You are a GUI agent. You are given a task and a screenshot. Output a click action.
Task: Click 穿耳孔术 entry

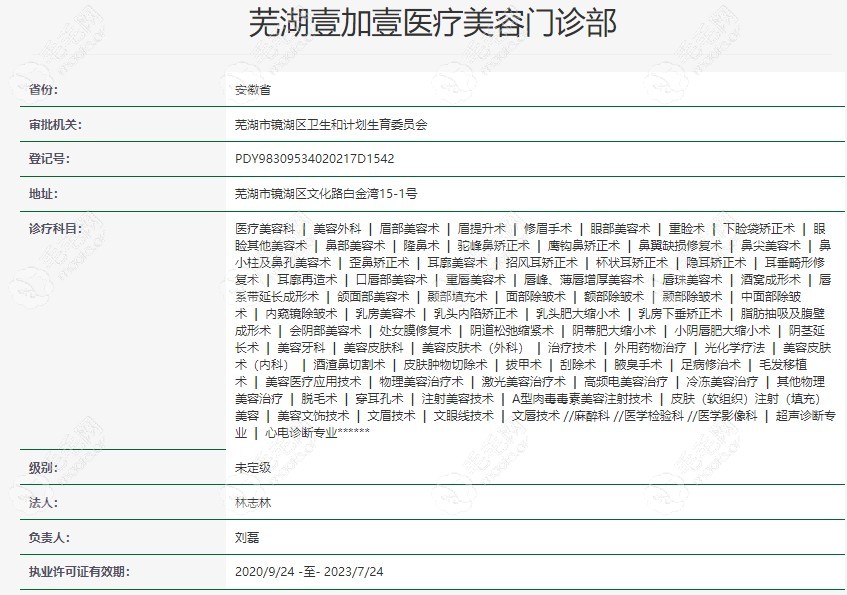379,399
